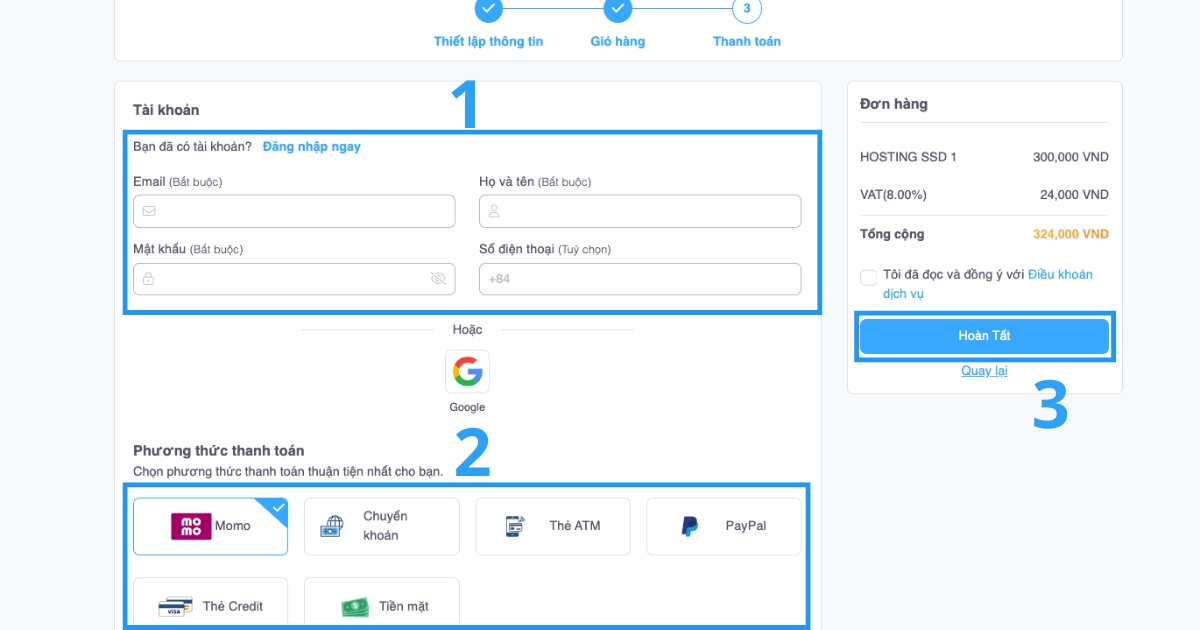Click the Họ và tên input field
The width and height of the screenshot is (1200, 630).
point(640,211)
